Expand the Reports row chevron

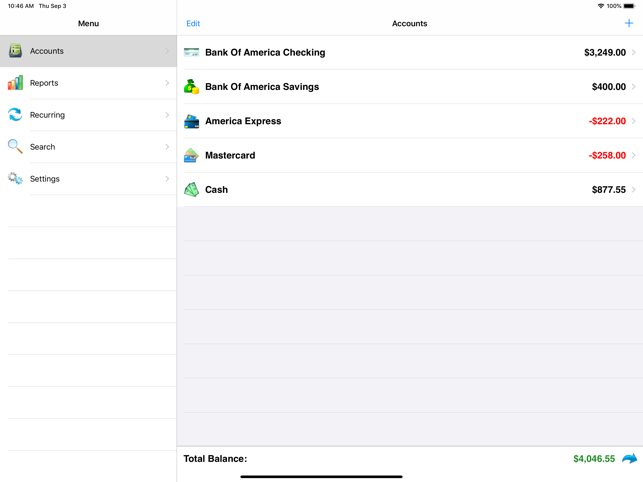pos(167,83)
